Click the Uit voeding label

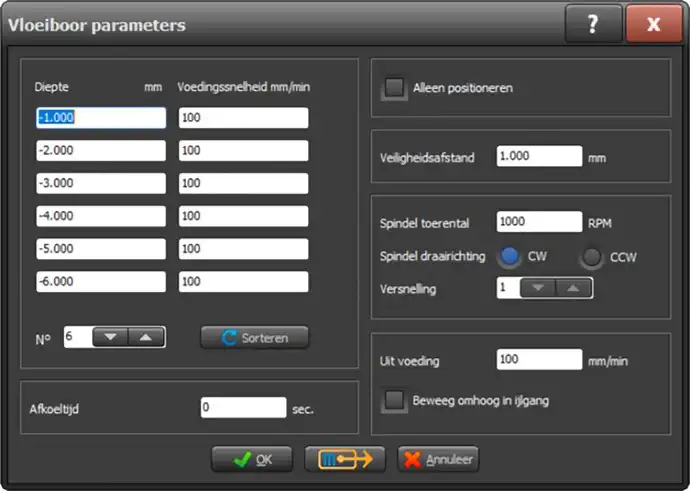click(410, 361)
